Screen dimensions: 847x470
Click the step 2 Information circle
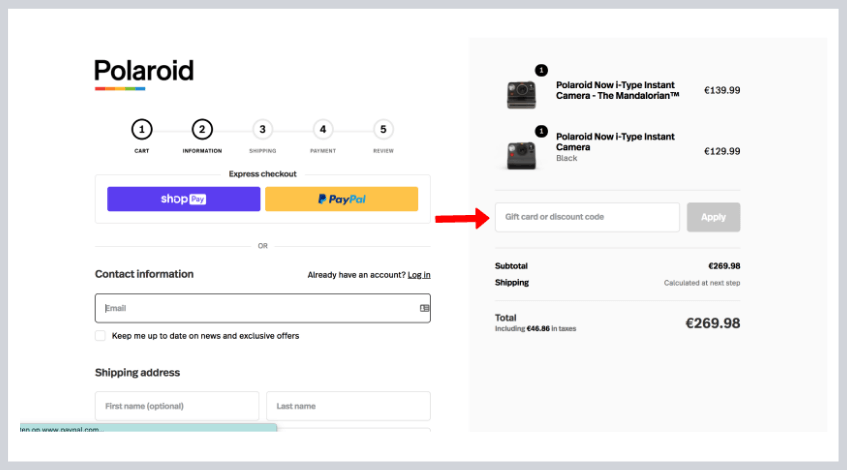(202, 129)
